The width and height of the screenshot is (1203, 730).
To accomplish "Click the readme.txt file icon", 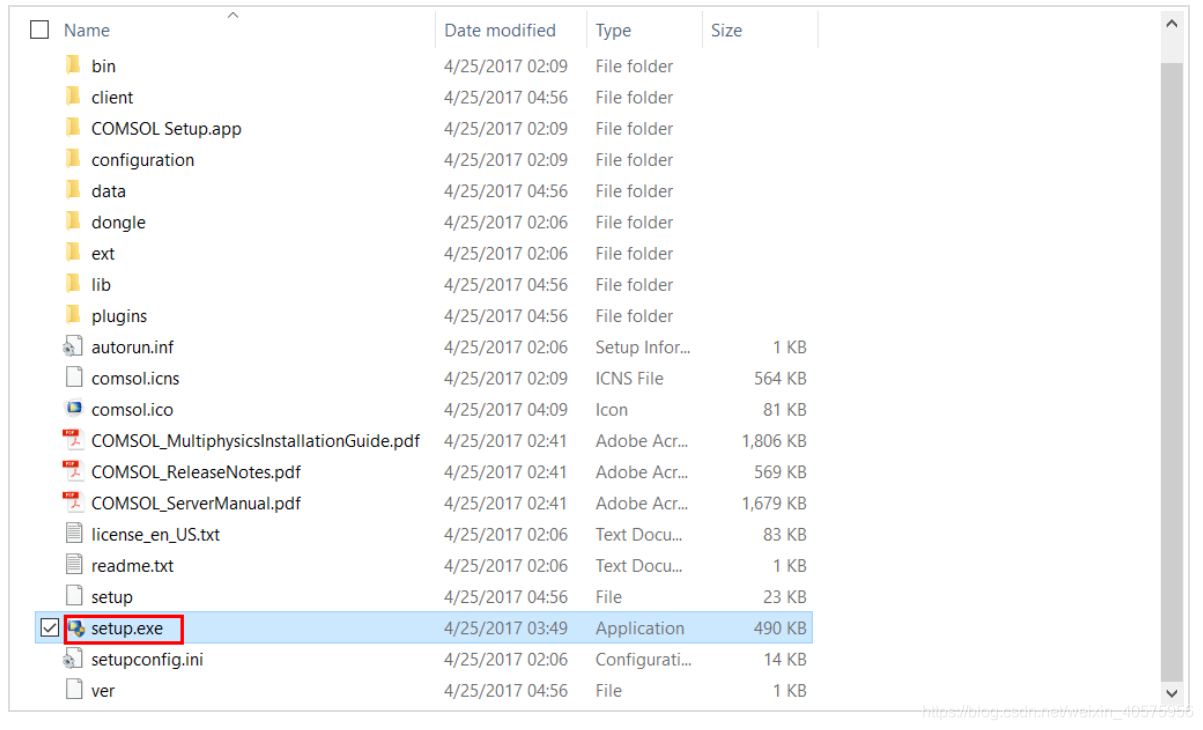I will [x=73, y=565].
